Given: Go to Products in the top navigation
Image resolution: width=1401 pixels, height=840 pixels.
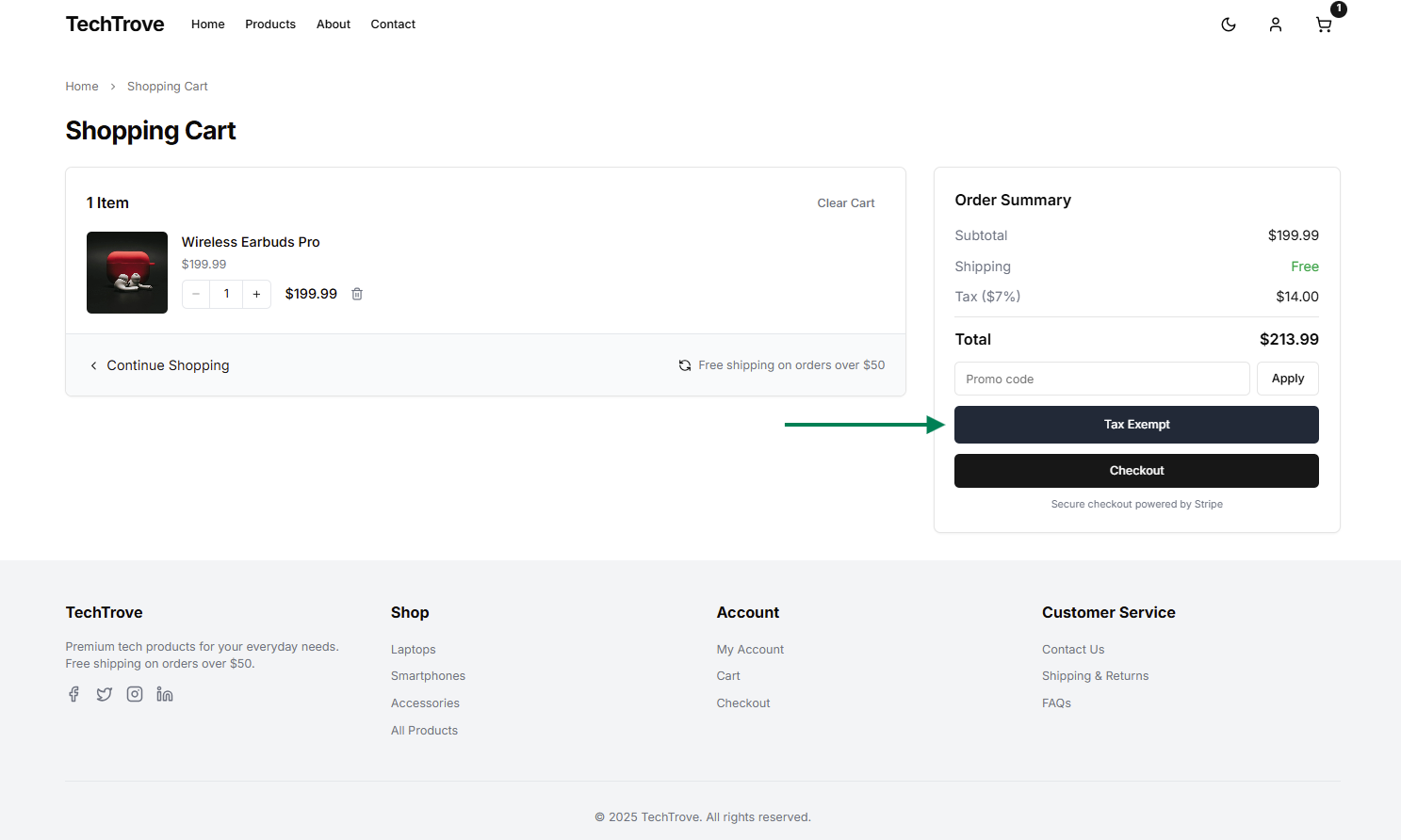Looking at the screenshot, I should pos(270,24).
